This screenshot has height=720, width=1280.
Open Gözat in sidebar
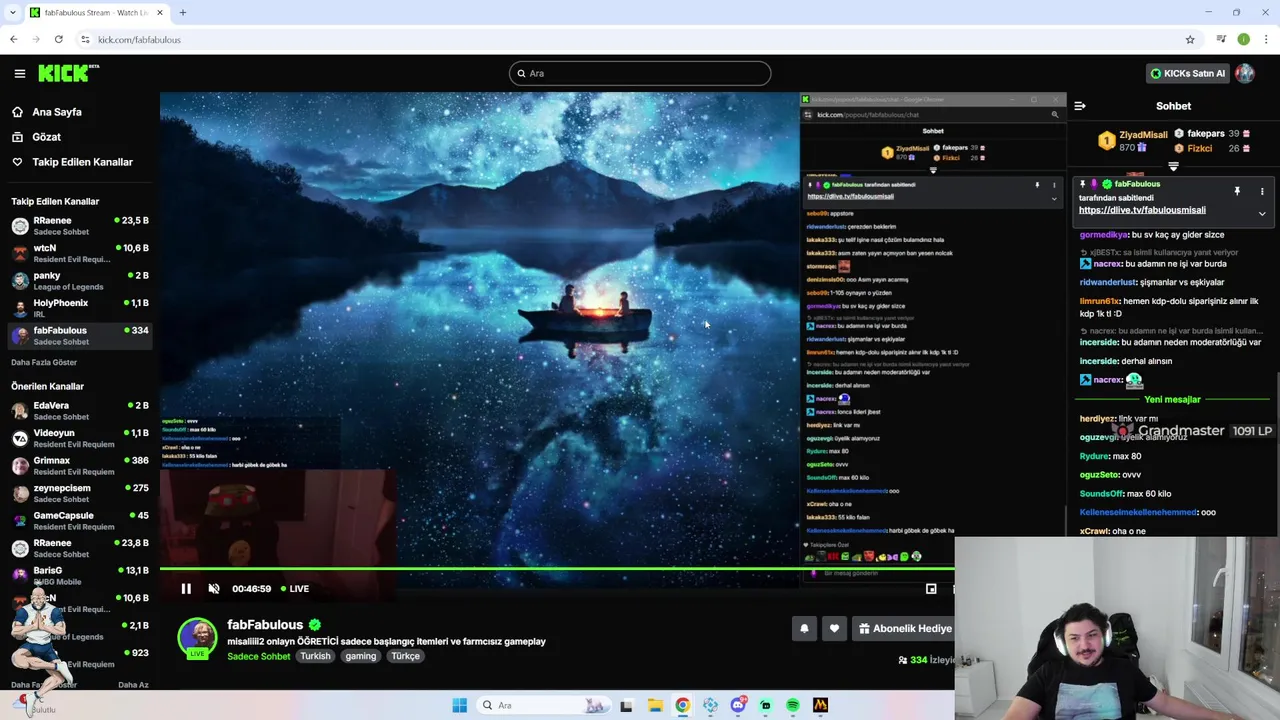point(46,137)
